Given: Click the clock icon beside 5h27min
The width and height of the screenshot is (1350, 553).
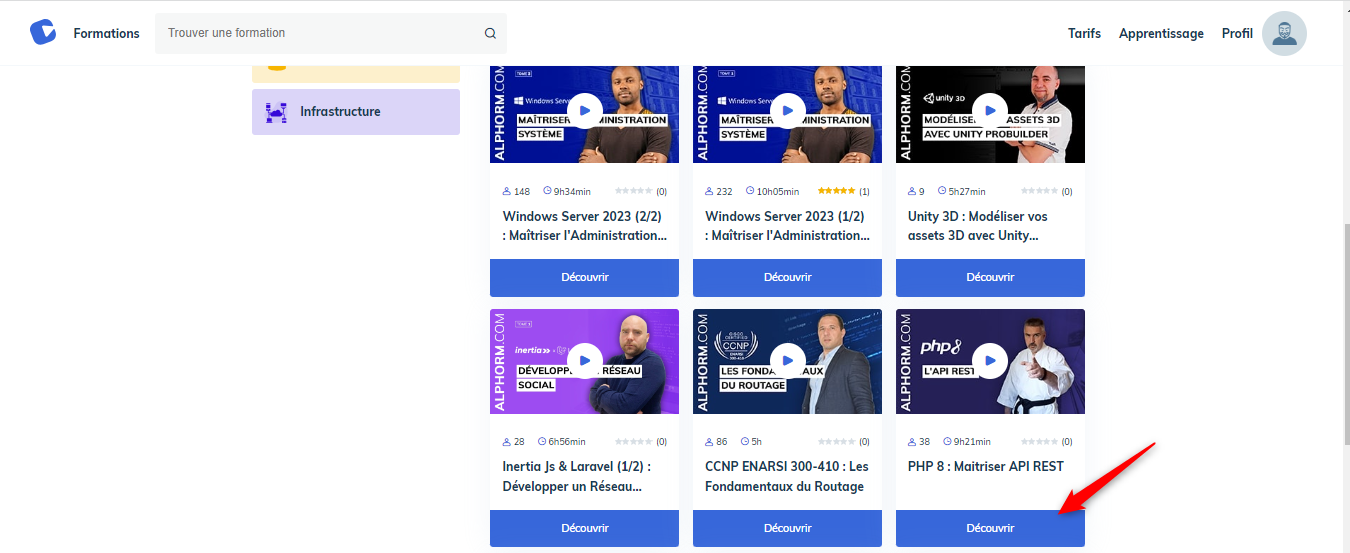Looking at the screenshot, I should tap(941, 191).
